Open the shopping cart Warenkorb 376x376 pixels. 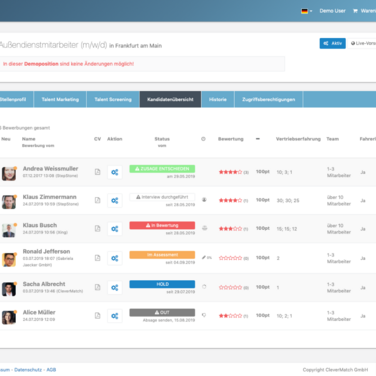[364, 11]
